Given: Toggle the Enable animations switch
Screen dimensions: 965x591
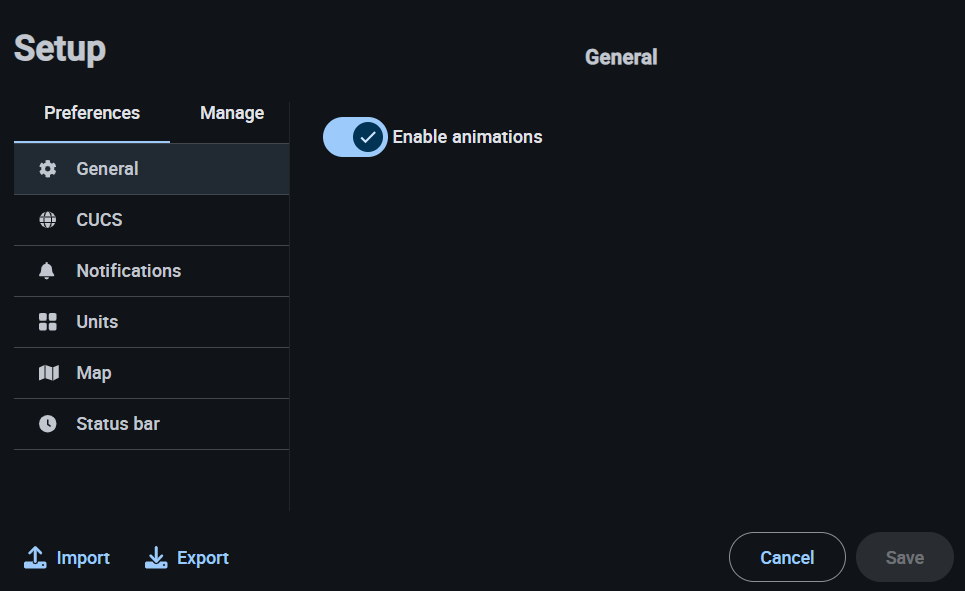Looking at the screenshot, I should tap(355, 137).
